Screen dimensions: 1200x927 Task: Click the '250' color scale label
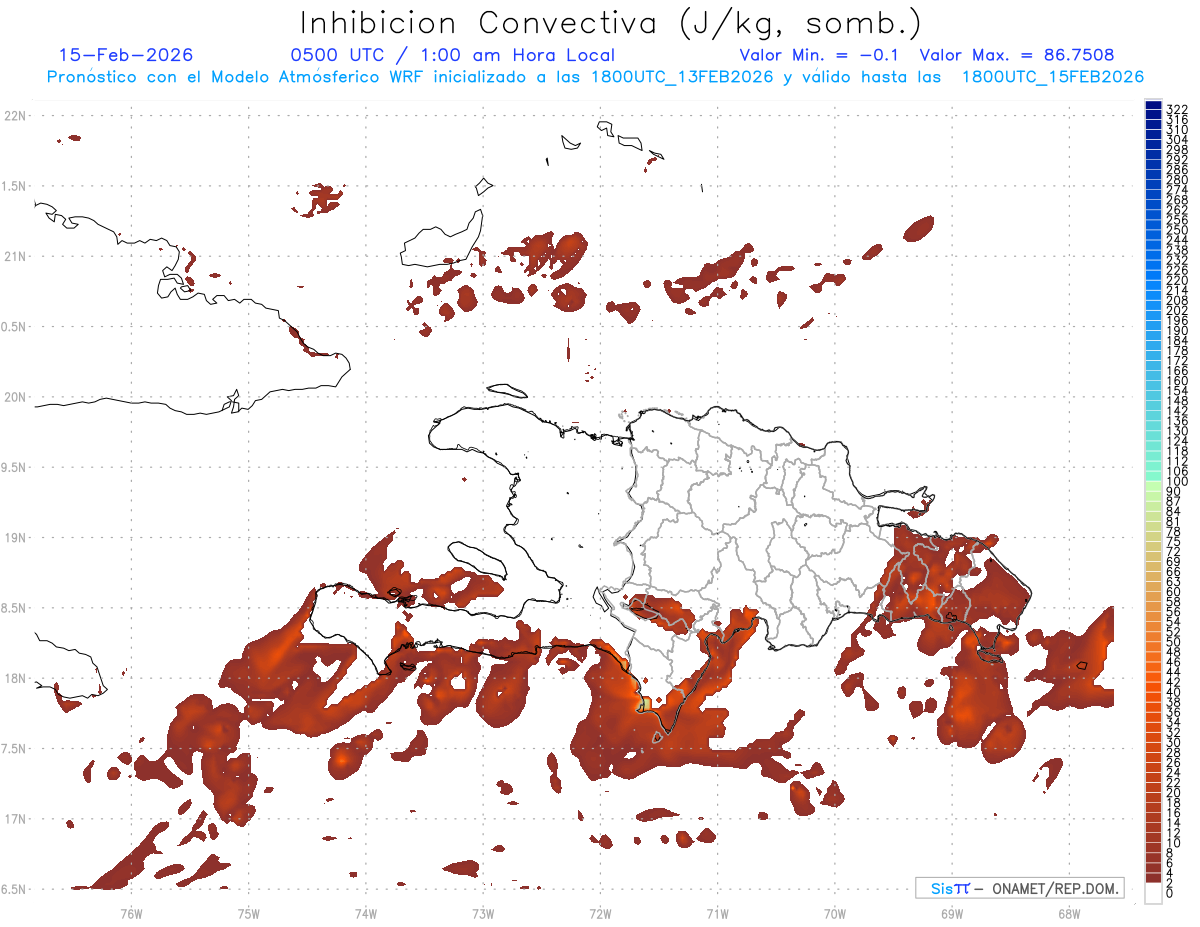click(x=1177, y=230)
